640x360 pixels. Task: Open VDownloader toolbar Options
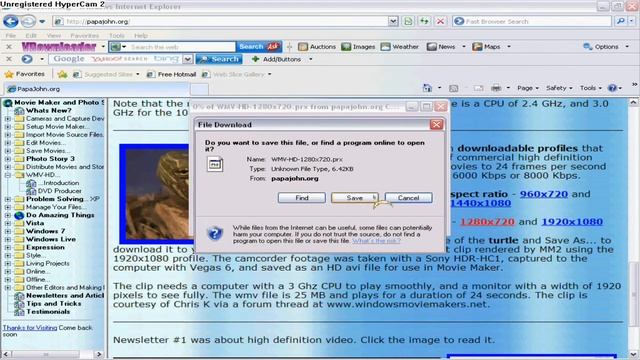tap(601, 47)
